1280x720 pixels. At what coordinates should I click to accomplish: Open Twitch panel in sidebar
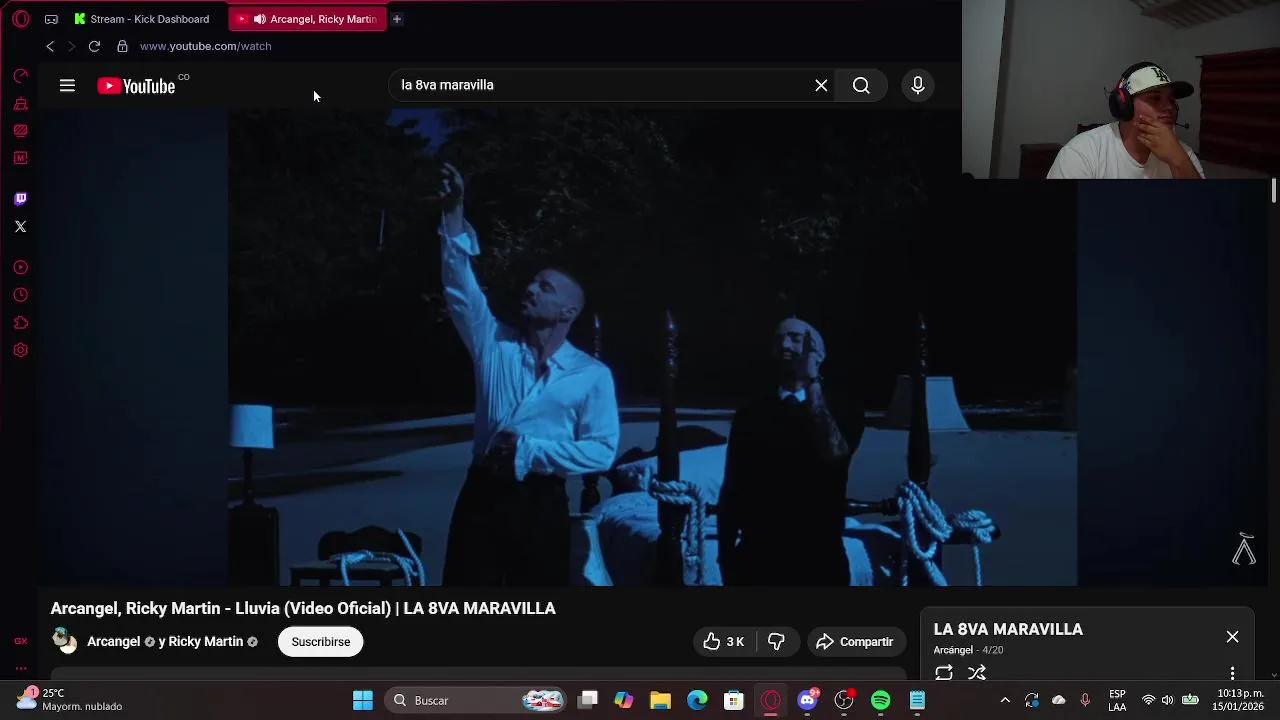point(20,199)
